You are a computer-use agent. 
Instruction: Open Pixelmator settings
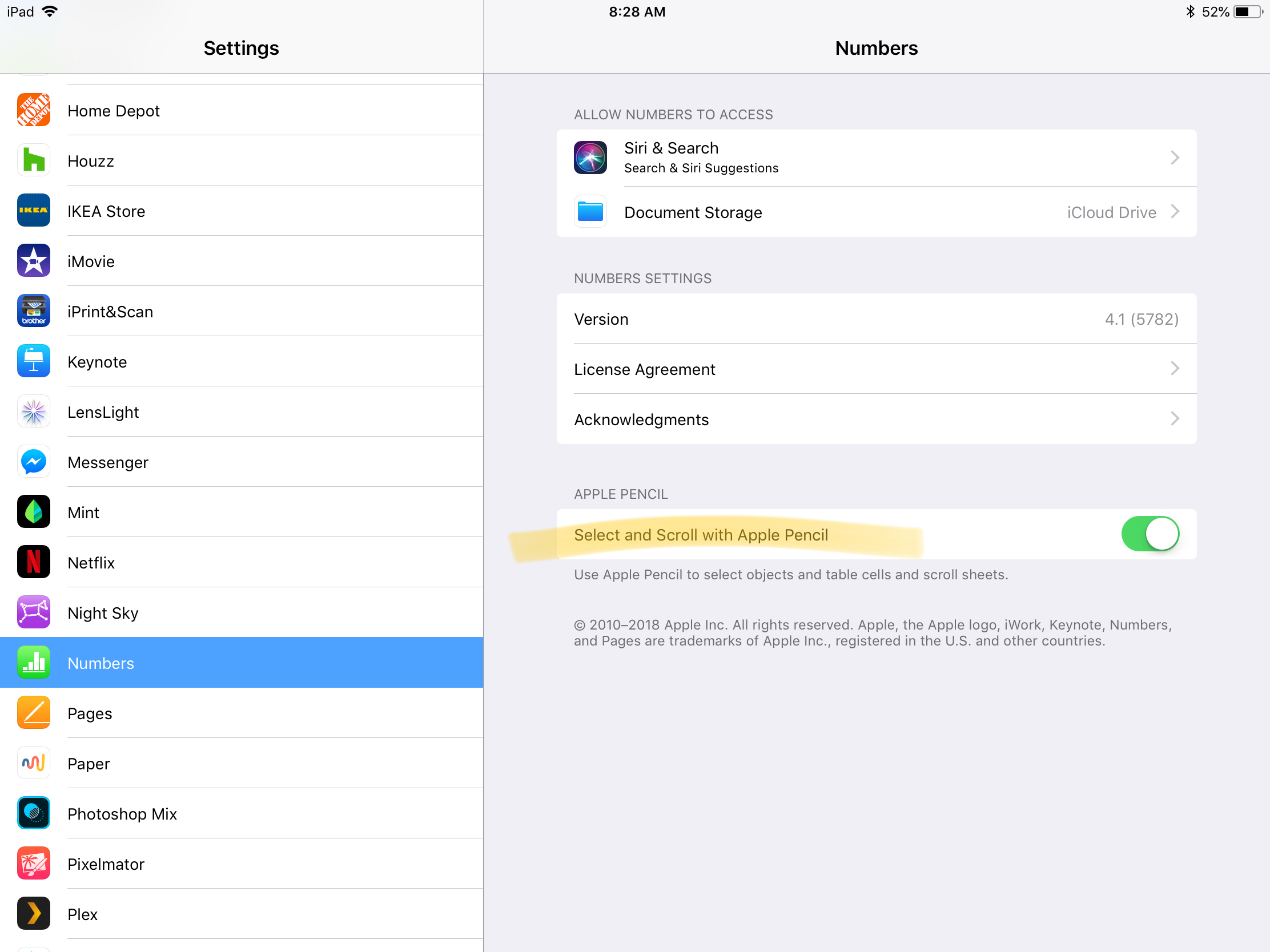click(x=241, y=863)
